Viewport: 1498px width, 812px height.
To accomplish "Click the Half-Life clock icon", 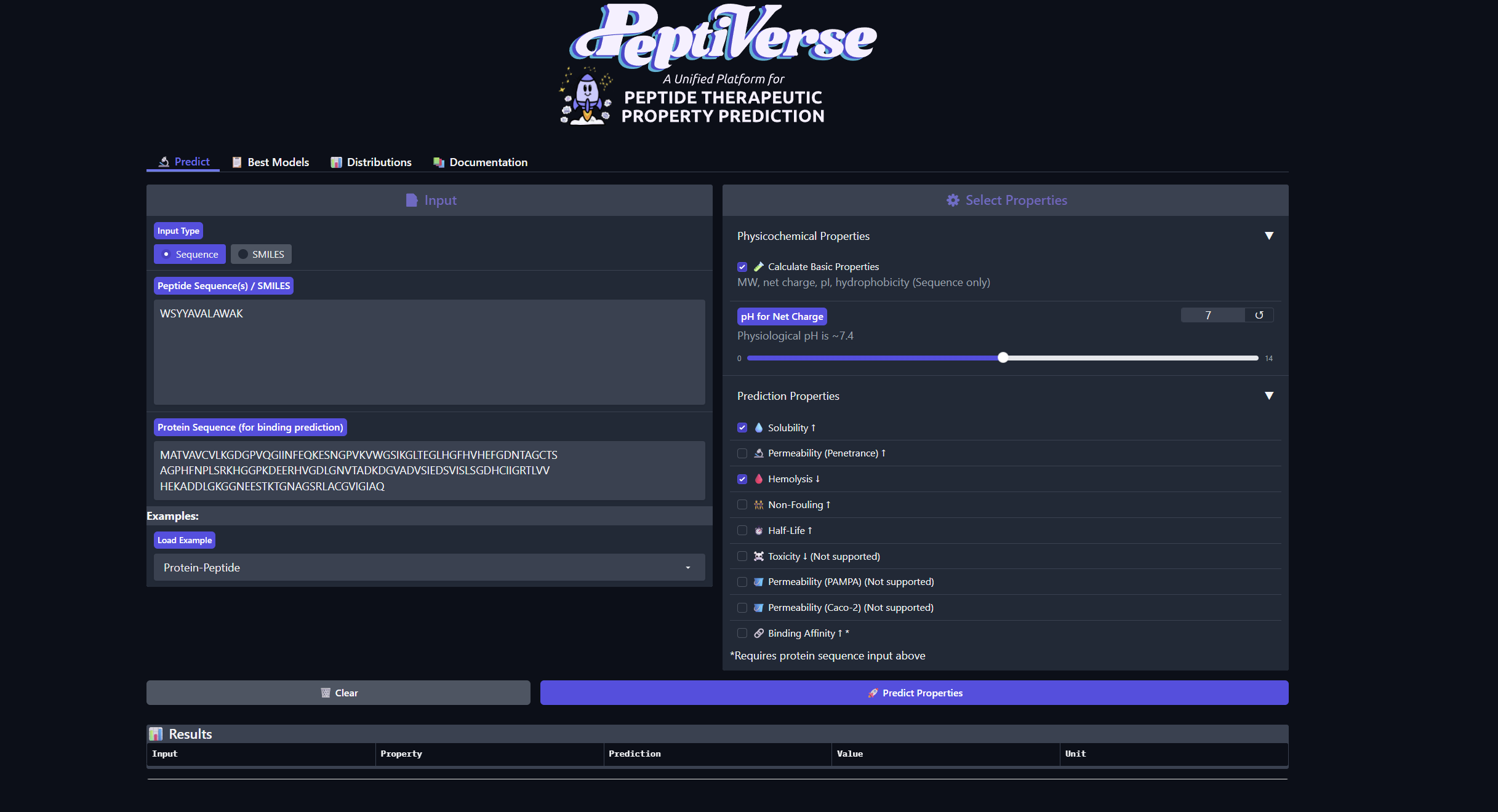I will [x=759, y=531].
